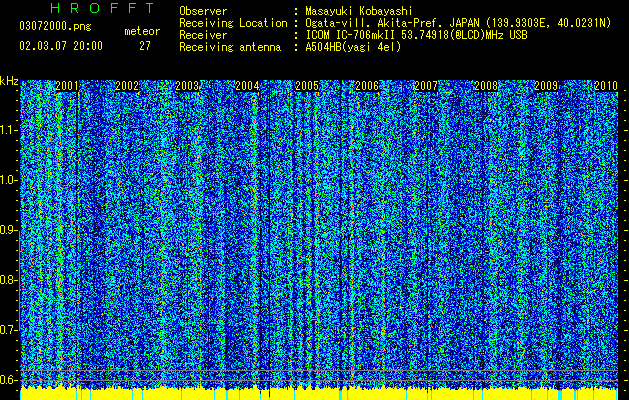Click the meteor count 27
The image size is (629, 400).
click(145, 46)
